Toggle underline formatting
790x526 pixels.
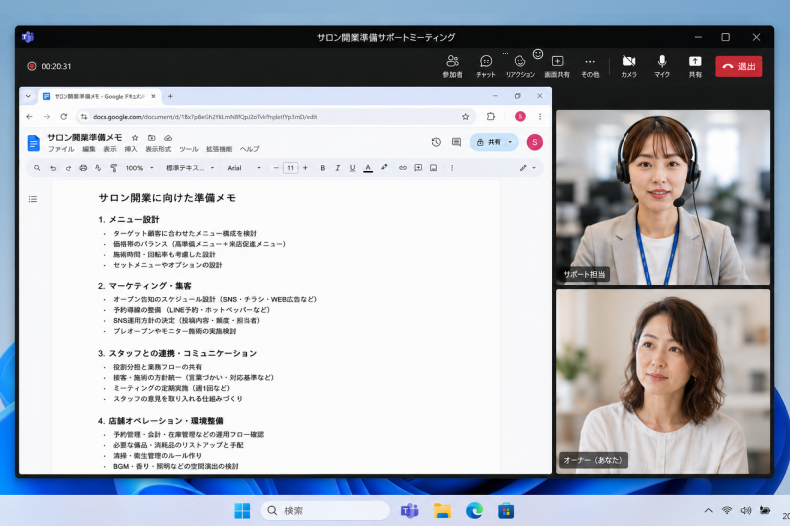pyautogui.click(x=352, y=168)
